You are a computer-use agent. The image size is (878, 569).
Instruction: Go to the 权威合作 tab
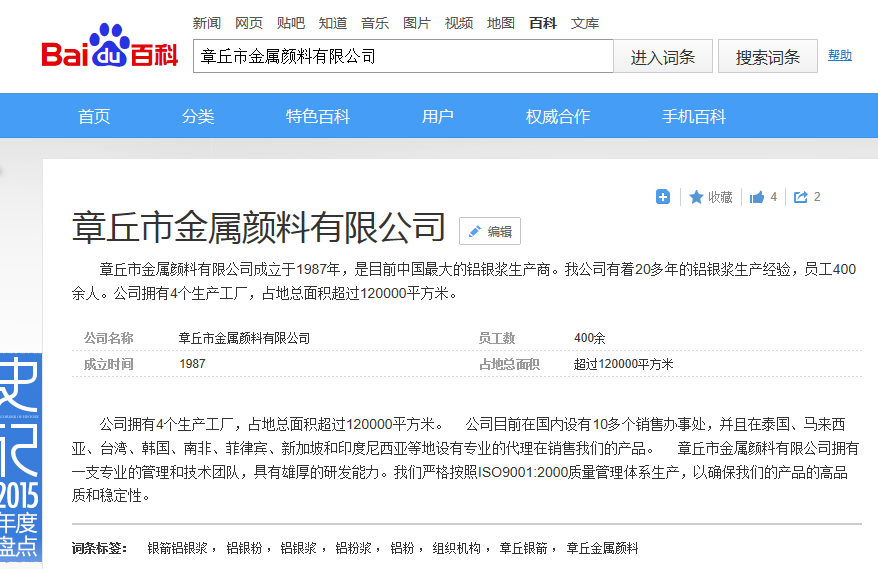click(x=558, y=116)
